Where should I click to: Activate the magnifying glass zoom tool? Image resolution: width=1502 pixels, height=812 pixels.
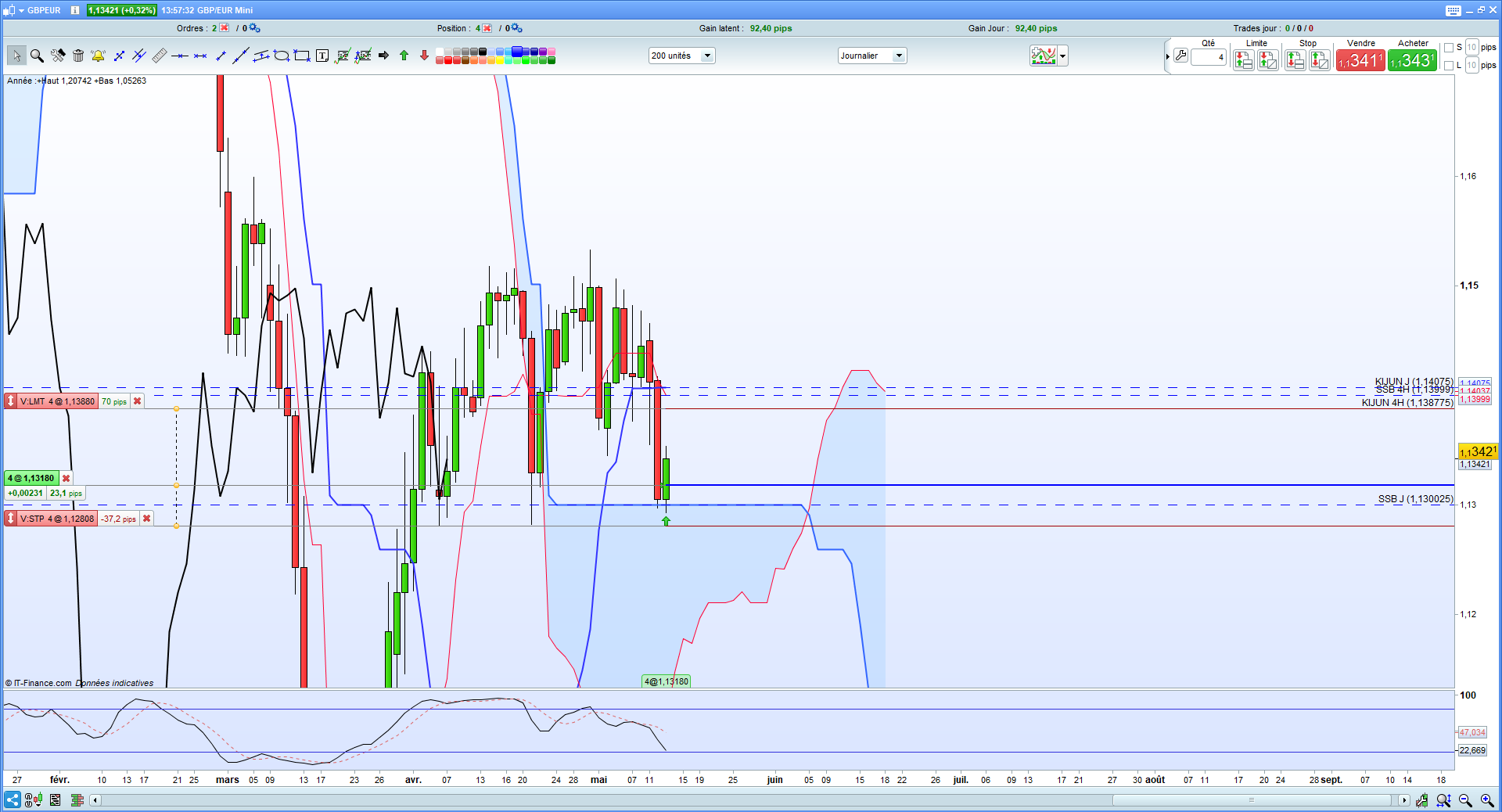[37, 56]
